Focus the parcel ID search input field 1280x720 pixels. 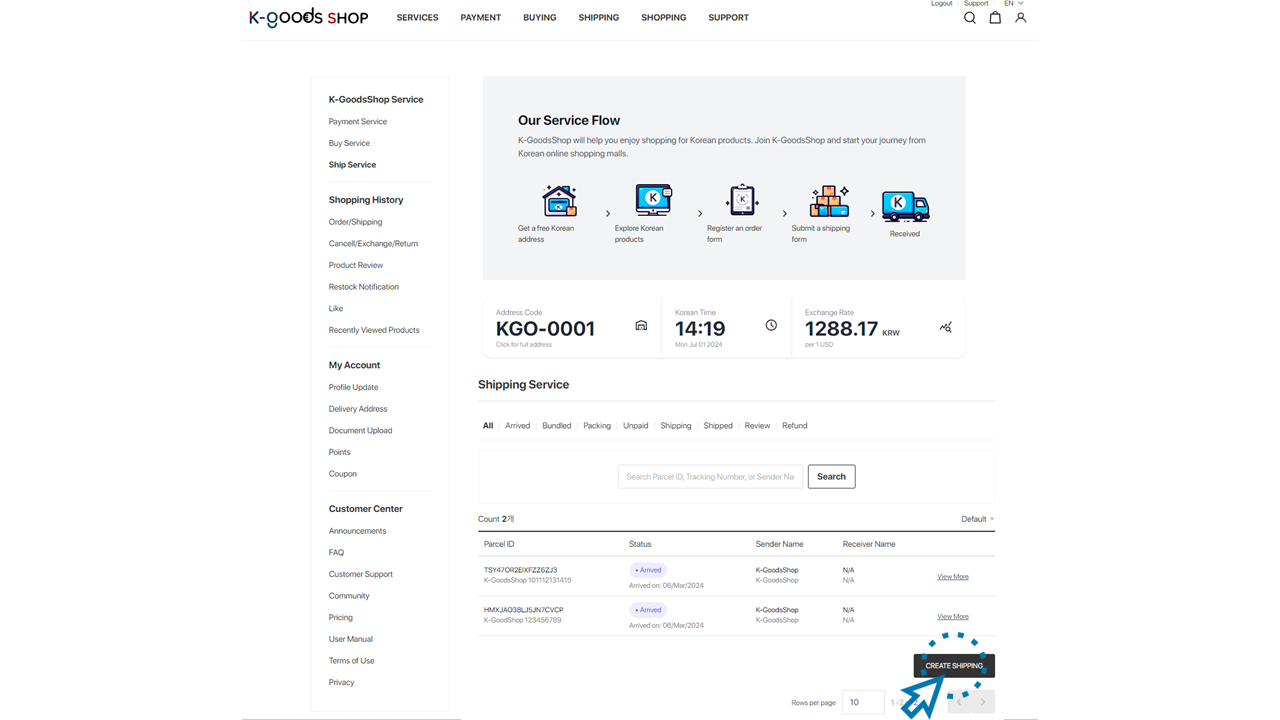(710, 477)
